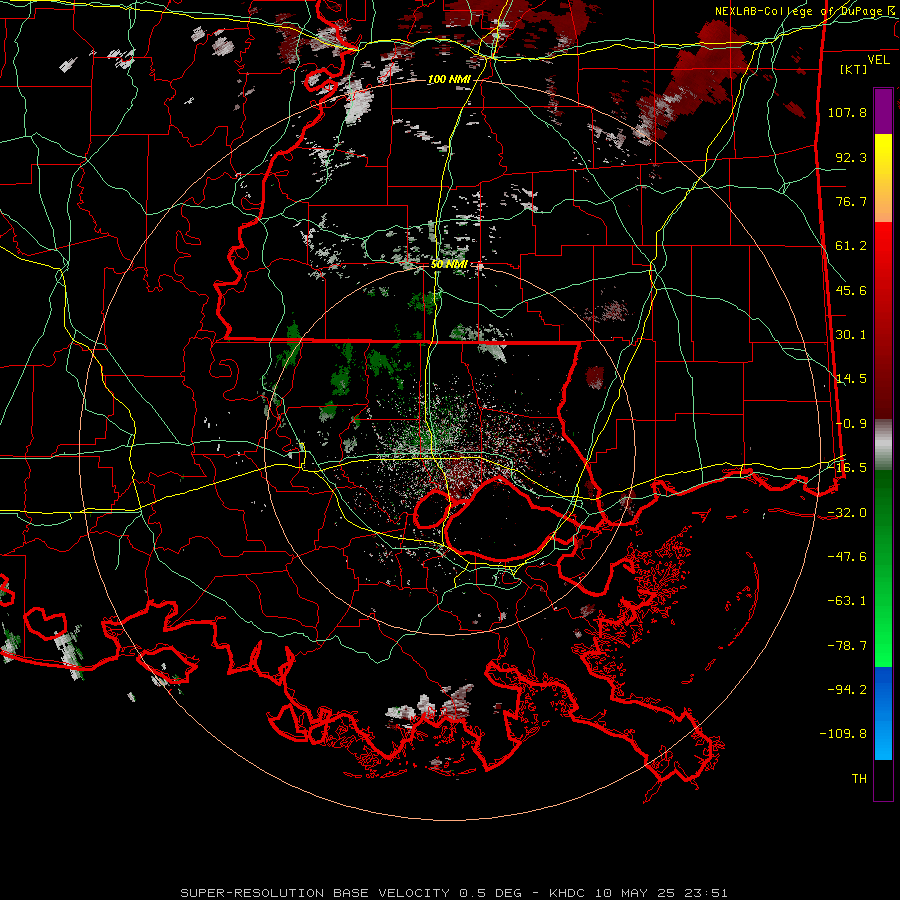
Task: Click the 30.1 velocity scale value
Action: click(851, 335)
